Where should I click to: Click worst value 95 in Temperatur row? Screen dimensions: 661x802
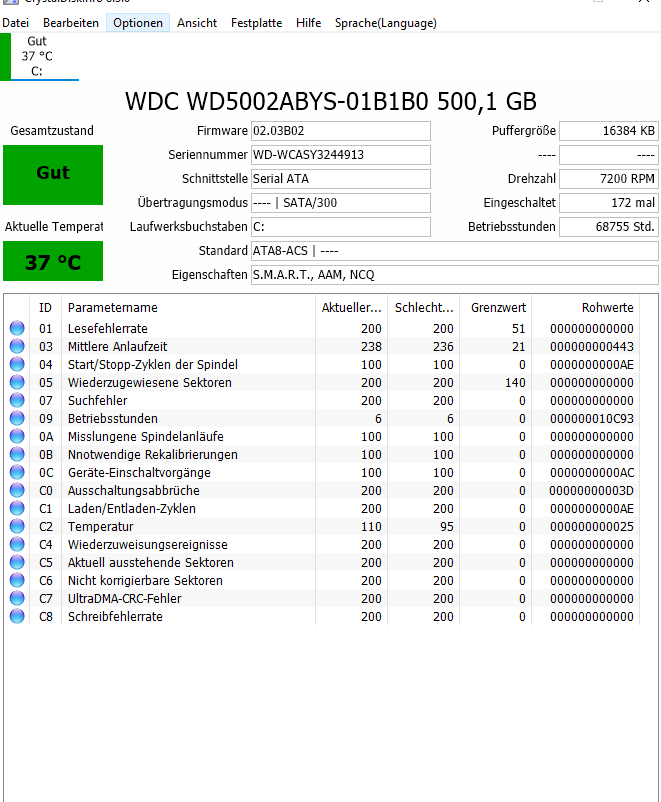point(447,526)
